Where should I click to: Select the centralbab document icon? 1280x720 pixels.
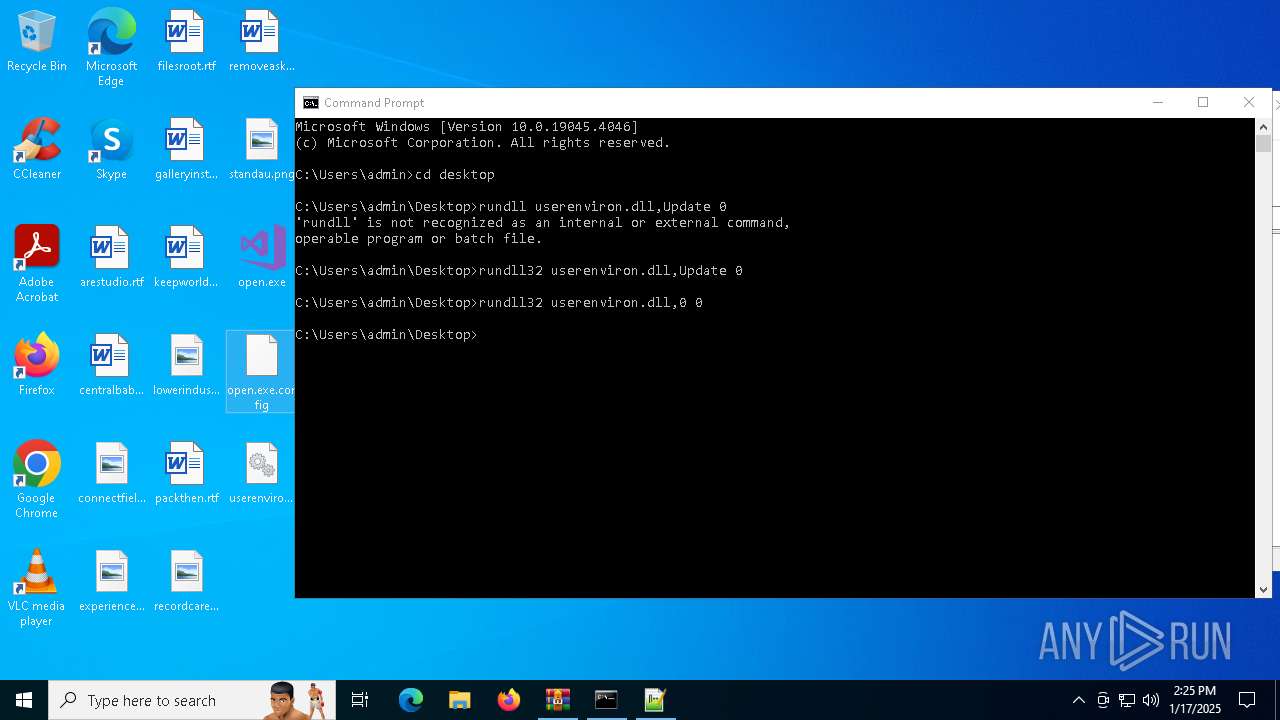(111, 366)
